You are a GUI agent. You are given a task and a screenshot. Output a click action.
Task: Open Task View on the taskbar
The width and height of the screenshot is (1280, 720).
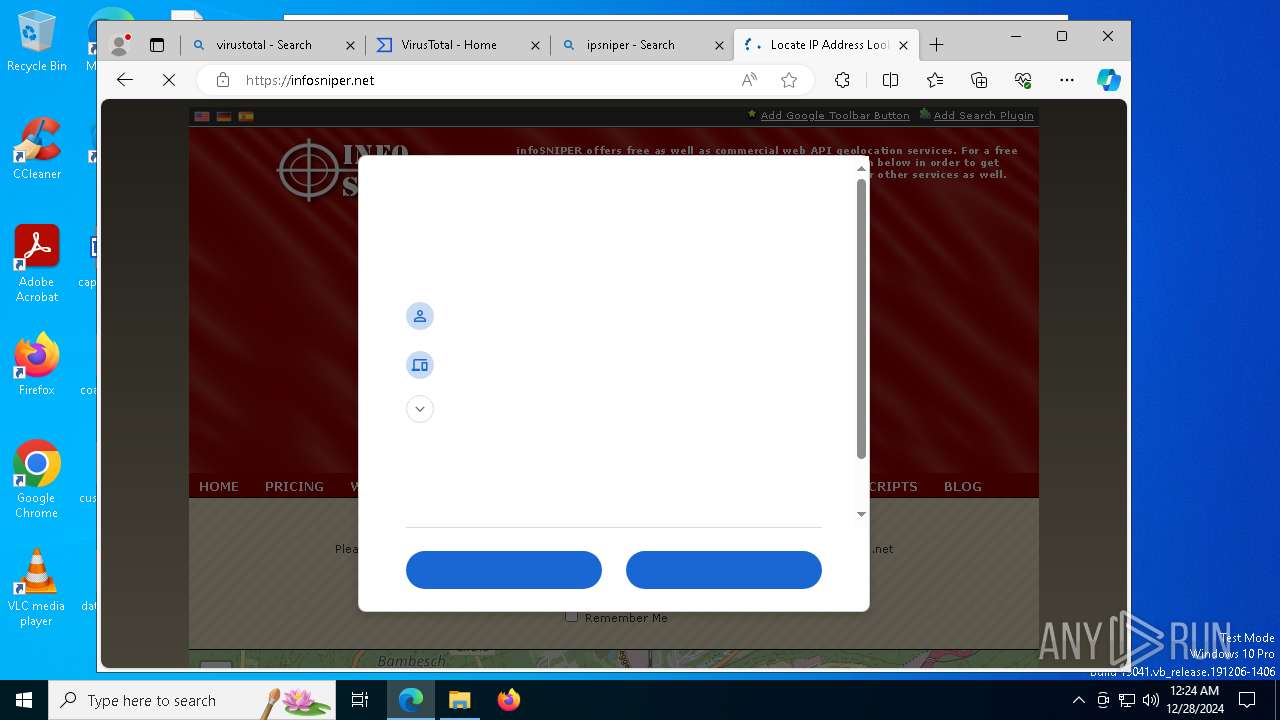(360, 700)
